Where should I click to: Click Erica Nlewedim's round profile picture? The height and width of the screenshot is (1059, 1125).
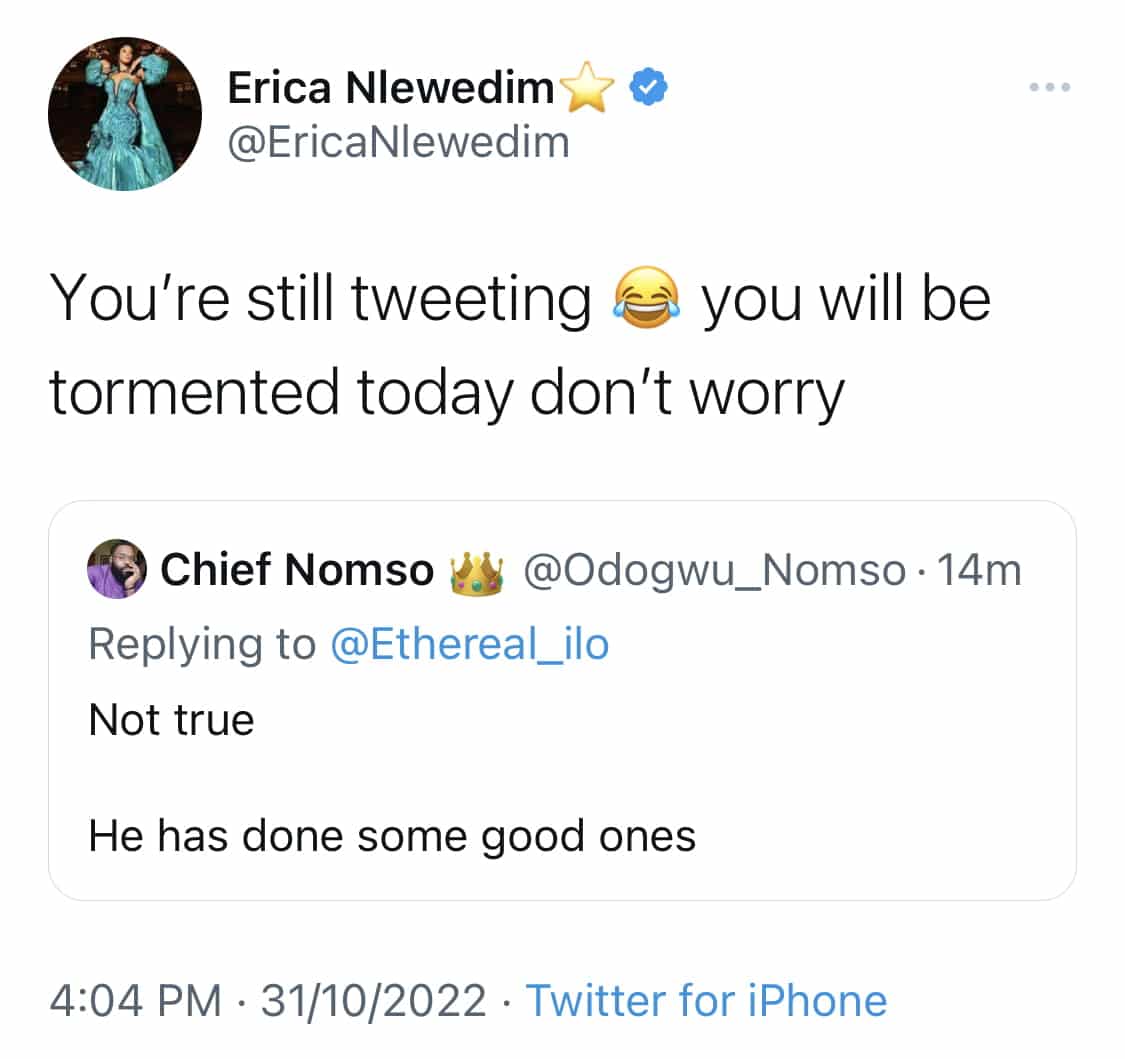point(125,114)
